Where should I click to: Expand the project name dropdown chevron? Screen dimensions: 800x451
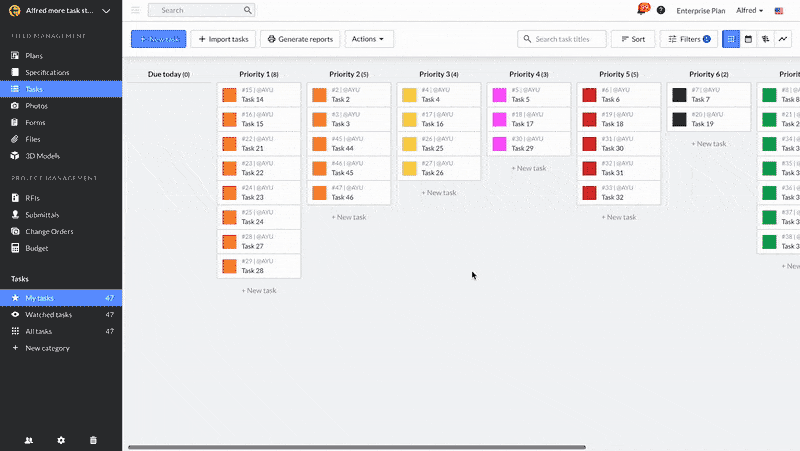coord(106,10)
